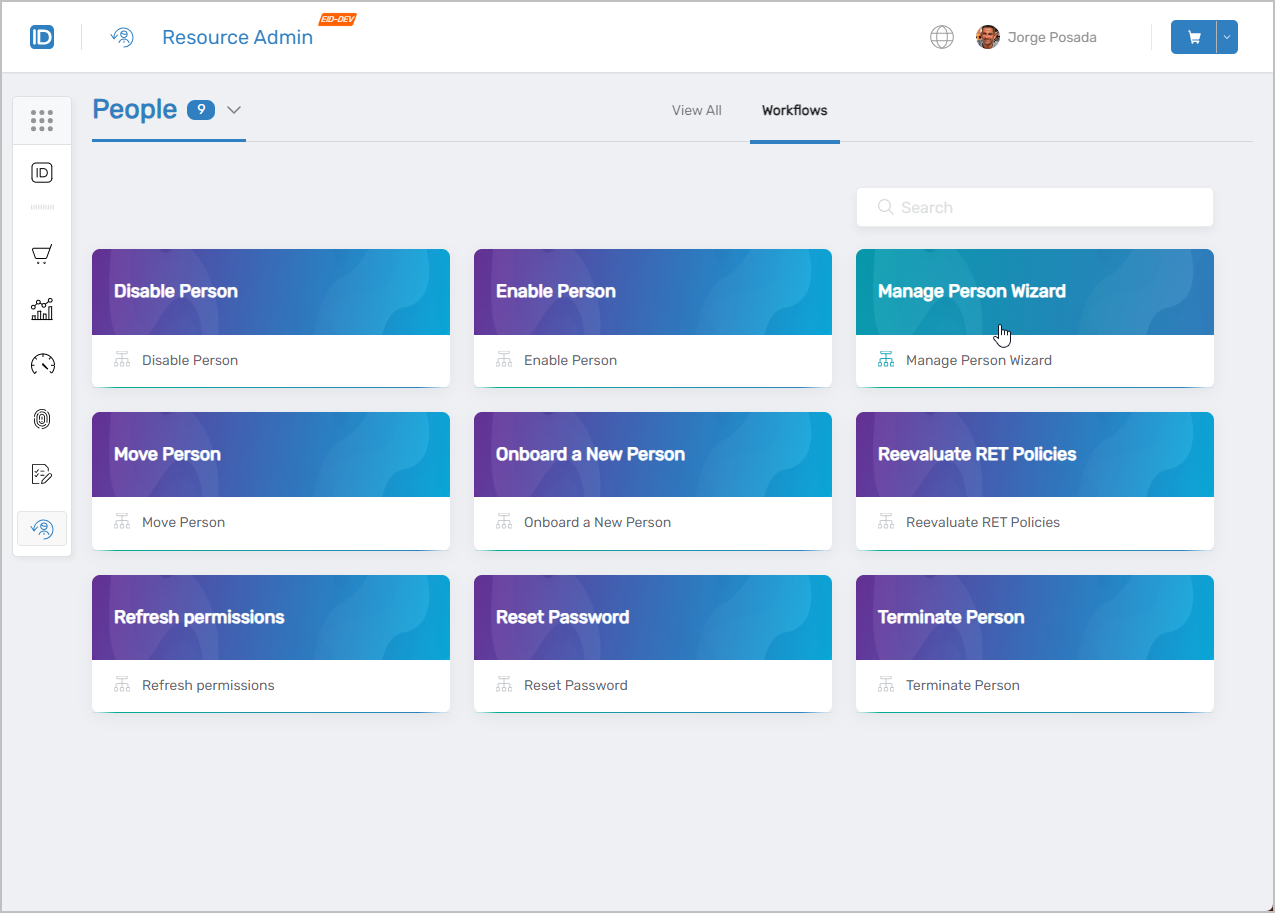
Task: Switch to the View All tab
Action: pyautogui.click(x=696, y=110)
